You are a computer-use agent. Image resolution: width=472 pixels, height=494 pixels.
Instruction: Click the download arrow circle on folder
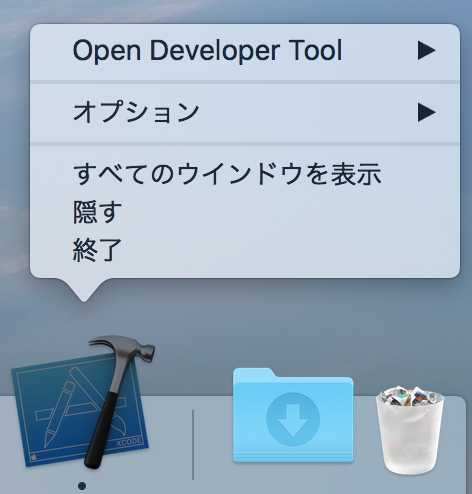pyautogui.click(x=293, y=419)
